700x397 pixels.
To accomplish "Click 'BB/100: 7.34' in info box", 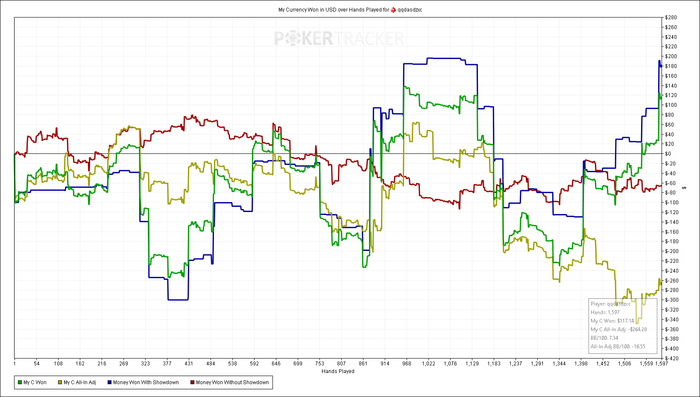I will 604,338.
